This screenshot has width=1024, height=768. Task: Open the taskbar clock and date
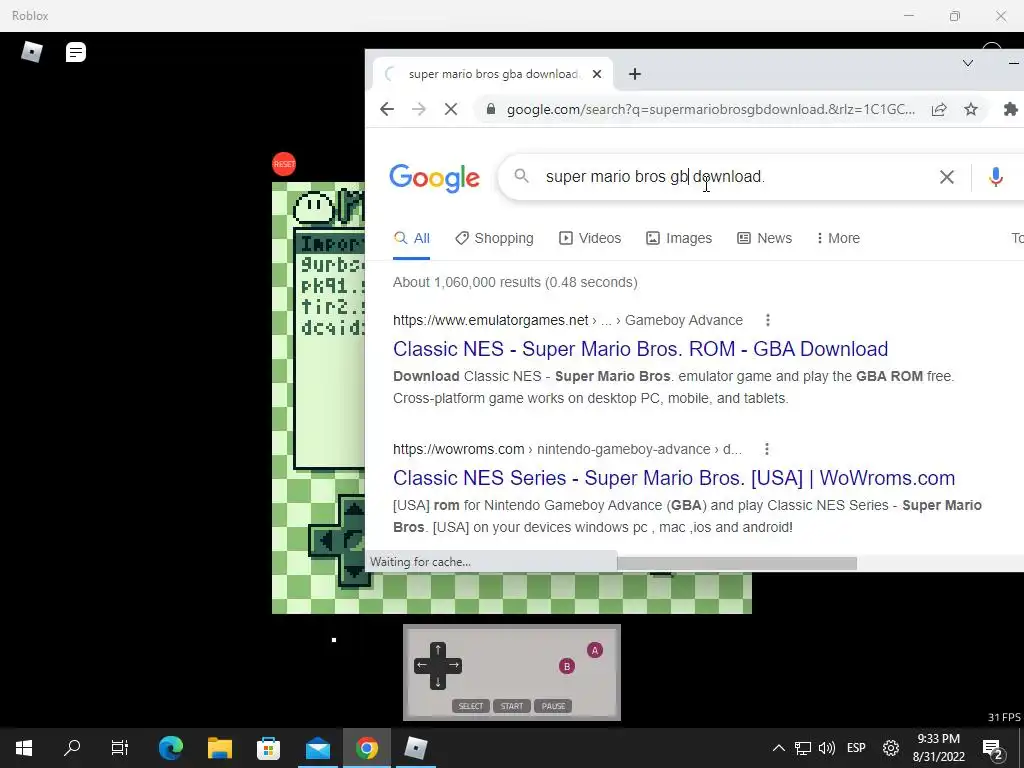pyautogui.click(x=938, y=748)
